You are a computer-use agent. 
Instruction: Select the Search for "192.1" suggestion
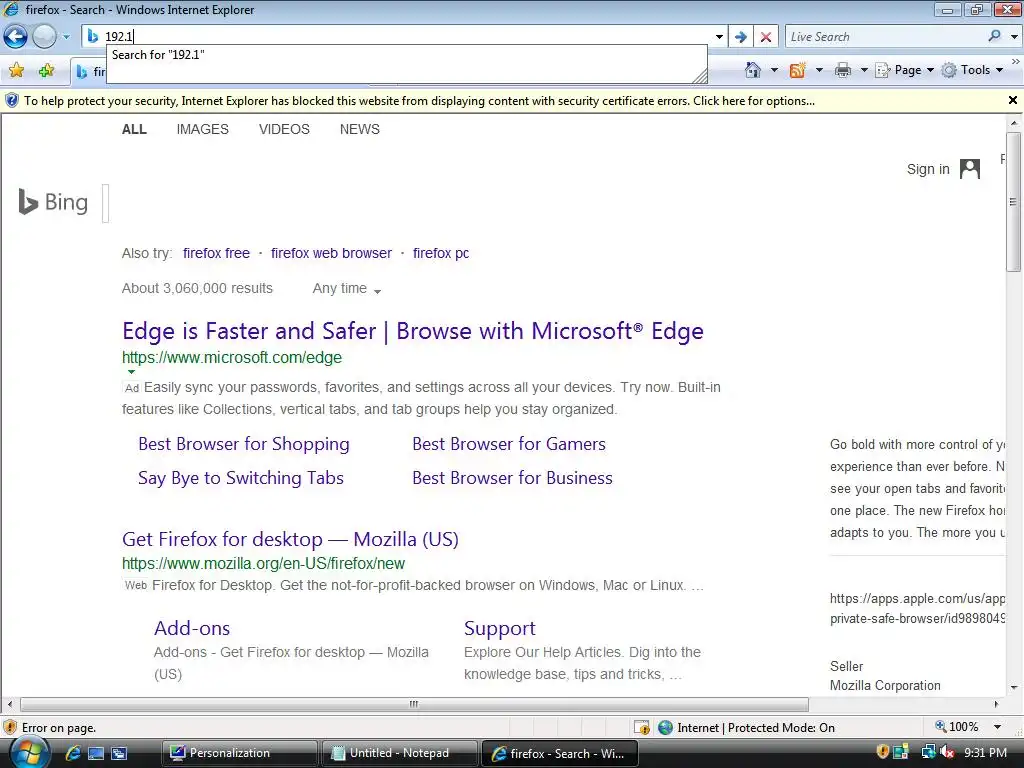158,55
